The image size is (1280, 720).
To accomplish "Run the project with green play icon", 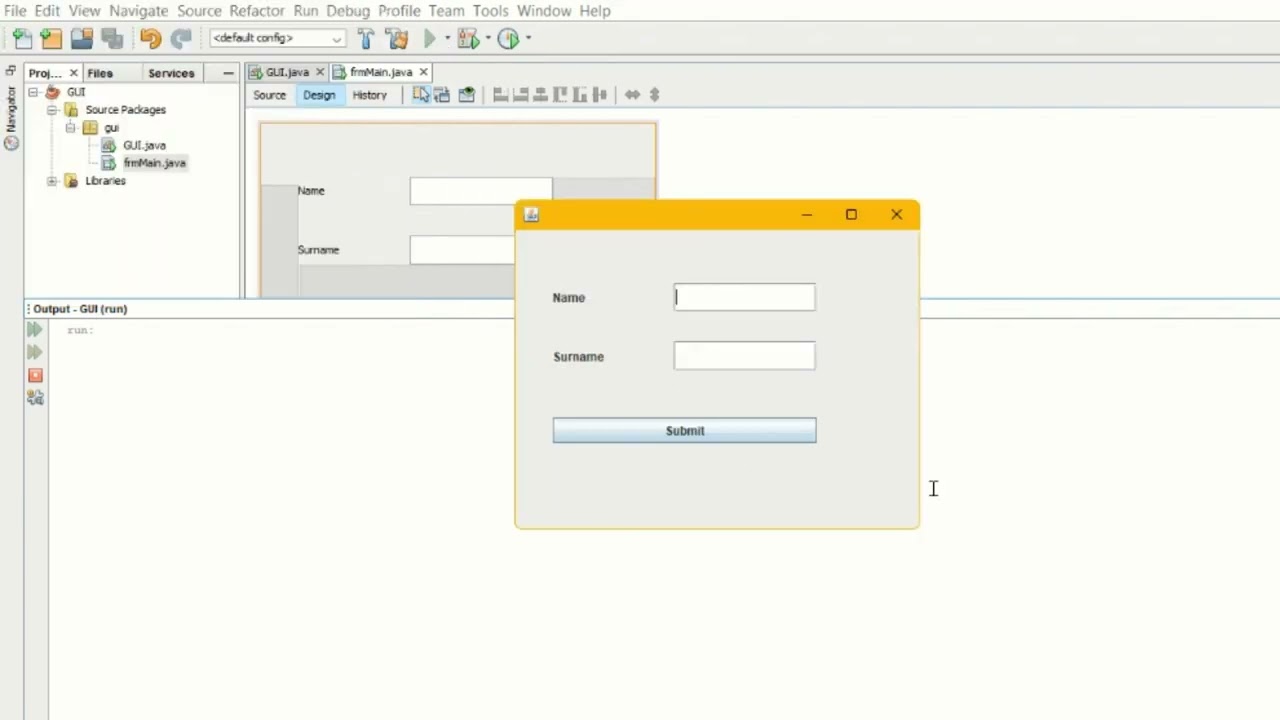I will pyautogui.click(x=430, y=39).
